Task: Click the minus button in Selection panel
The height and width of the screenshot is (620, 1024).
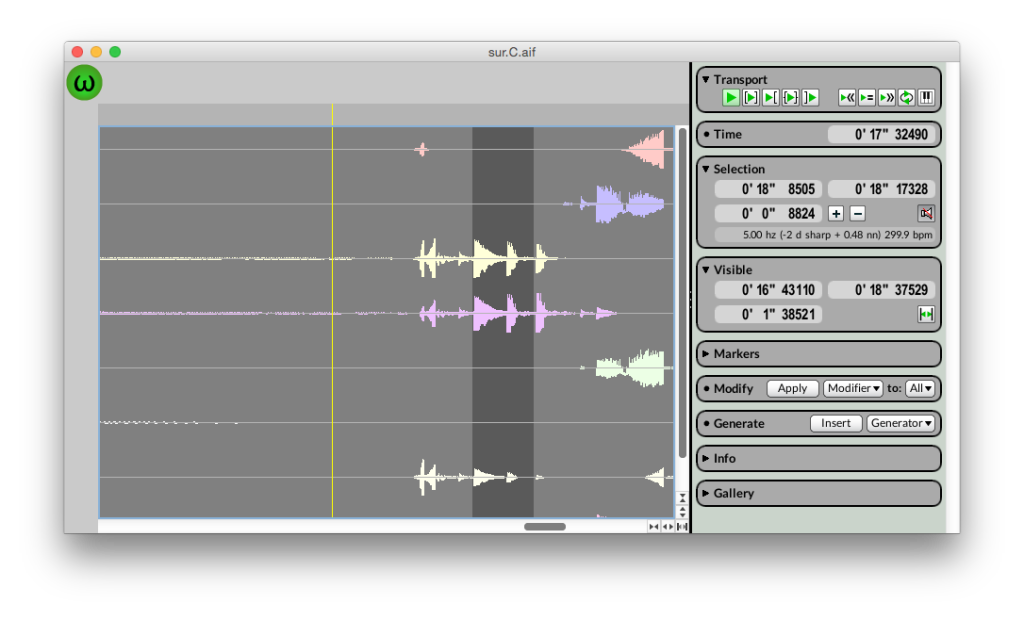Action: [x=857, y=213]
